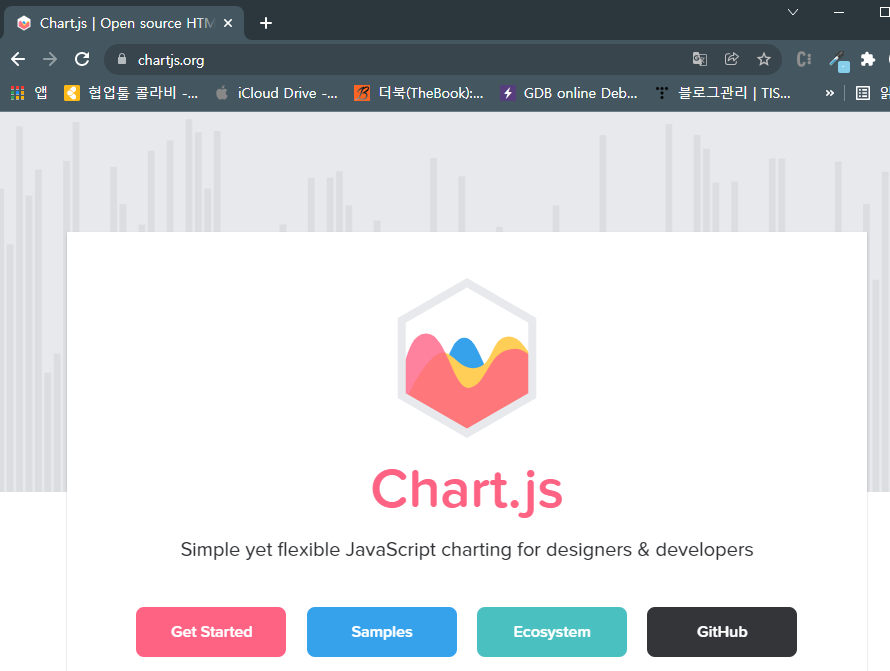The image size is (890, 671).
Task: Open the translate page icon
Action: coord(700,59)
